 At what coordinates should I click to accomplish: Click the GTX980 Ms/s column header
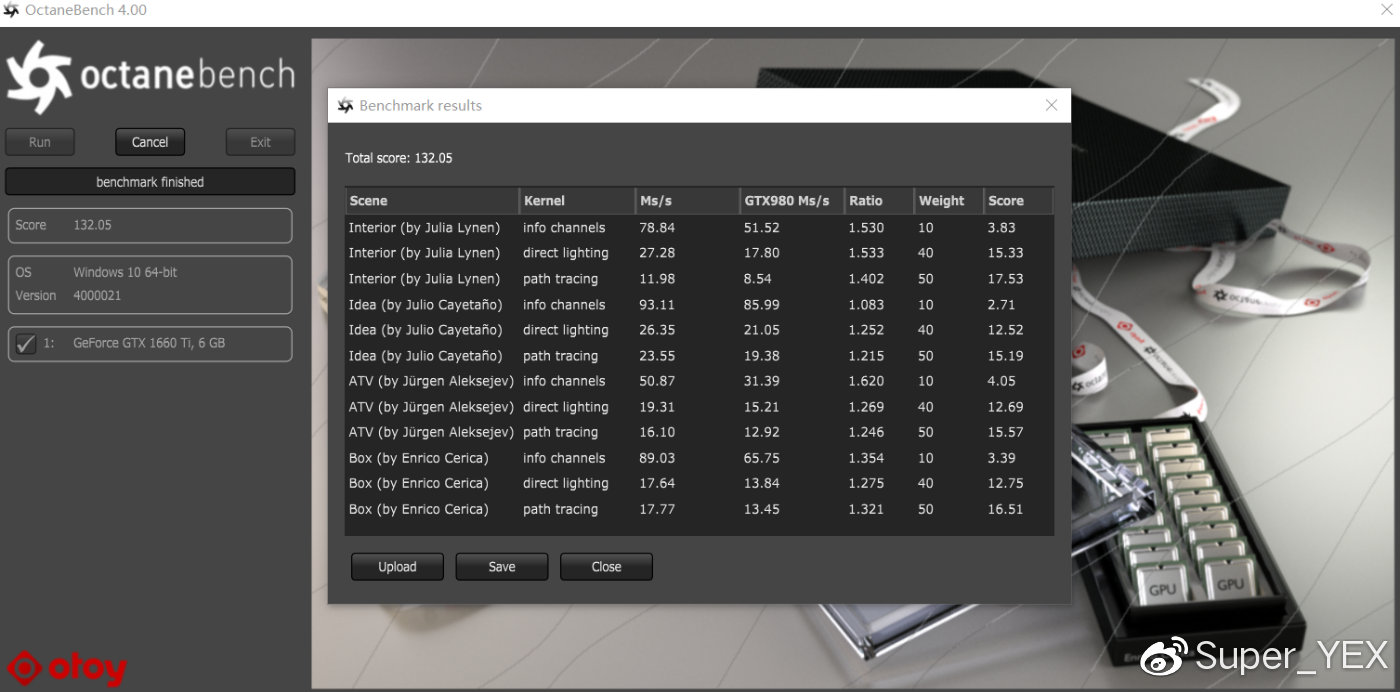(x=791, y=200)
